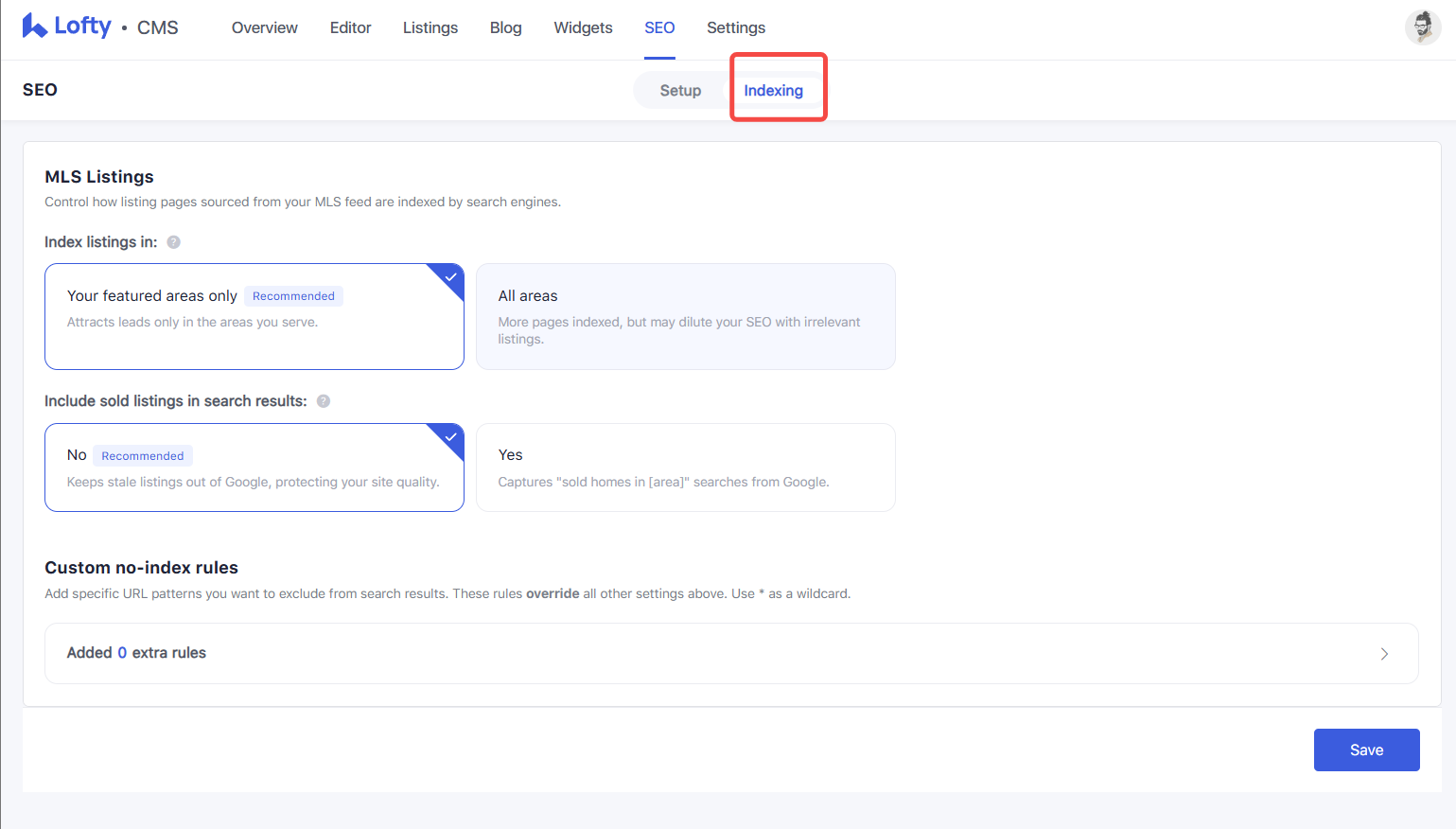This screenshot has height=829, width=1456.
Task: Click the '0' rule count number
Action: point(122,653)
